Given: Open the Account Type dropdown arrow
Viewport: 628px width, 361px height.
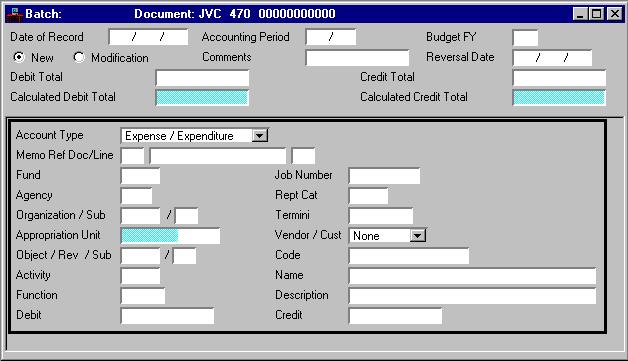Looking at the screenshot, I should 260,136.
